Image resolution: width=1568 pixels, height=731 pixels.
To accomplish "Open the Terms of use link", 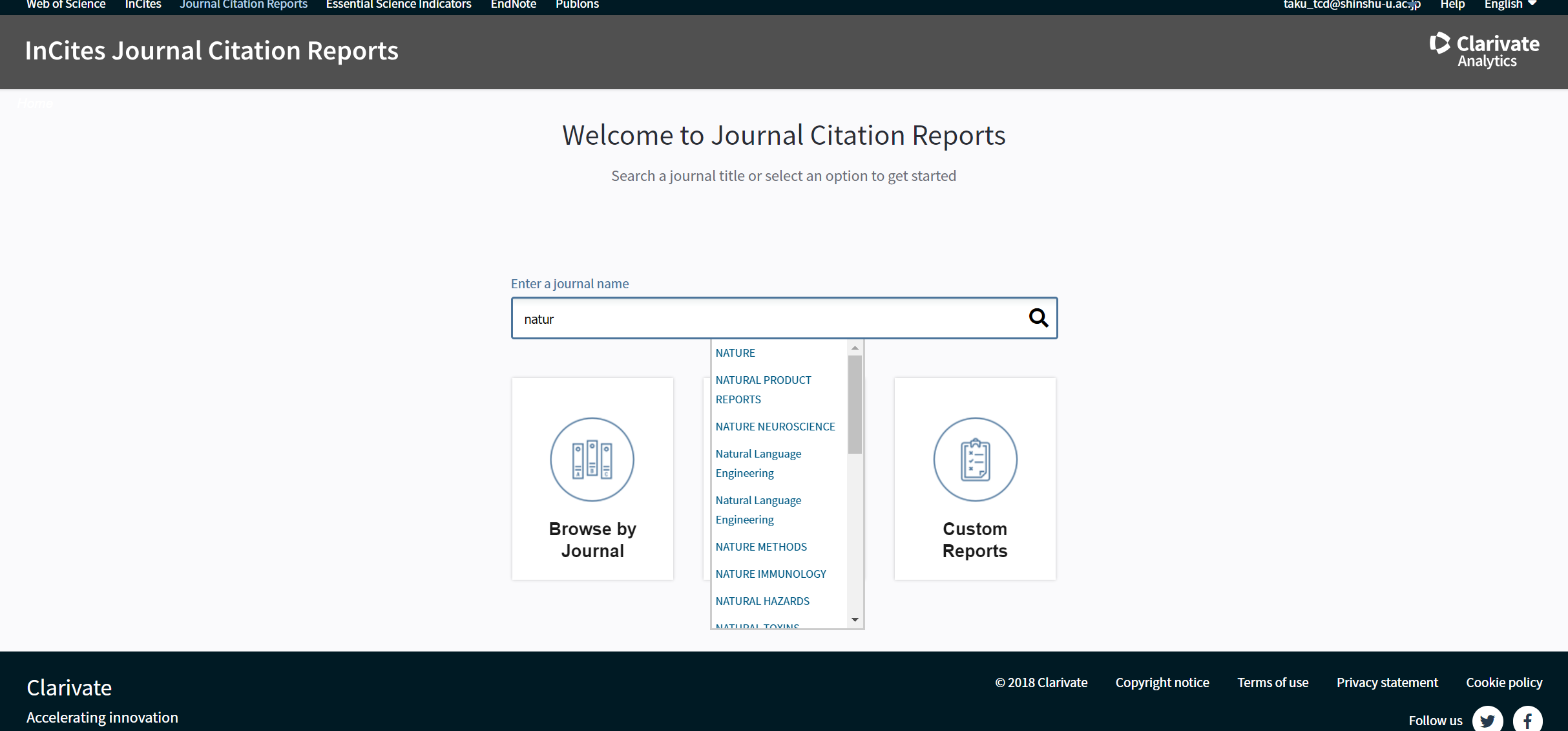I will click(1273, 683).
